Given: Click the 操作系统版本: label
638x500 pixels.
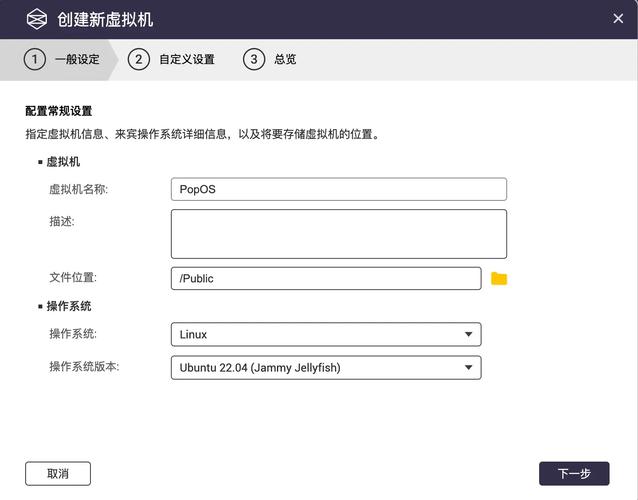Looking at the screenshot, I should pos(84,367).
